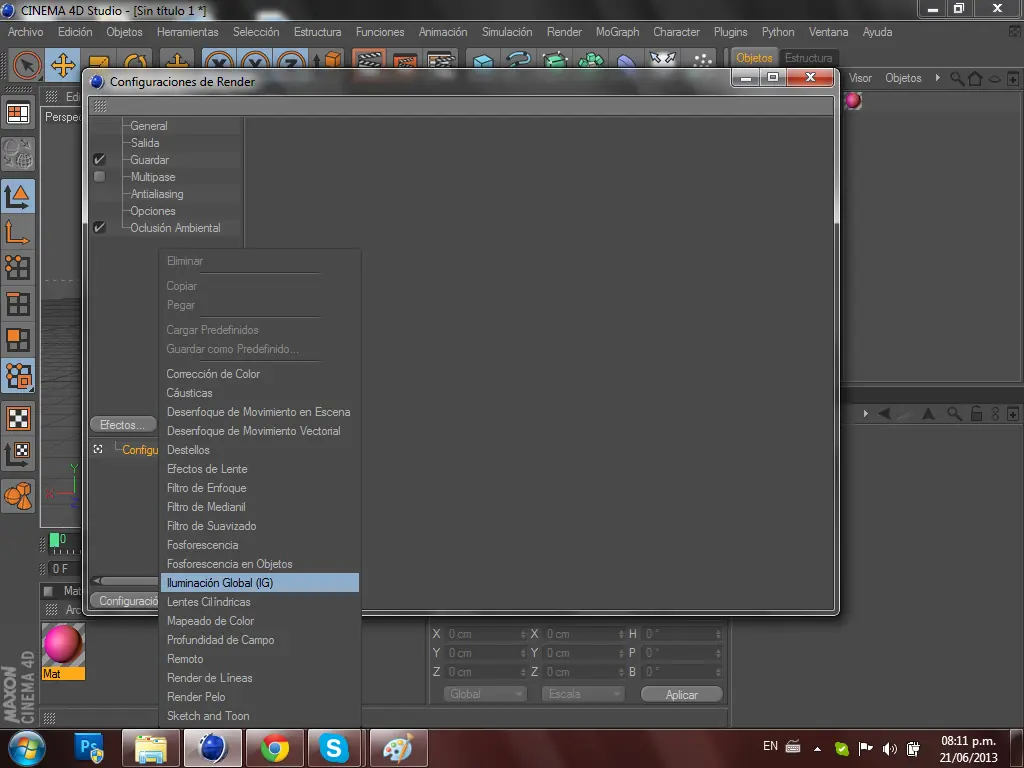
Task: Click the timeline green frame marker
Action: click(x=54, y=539)
